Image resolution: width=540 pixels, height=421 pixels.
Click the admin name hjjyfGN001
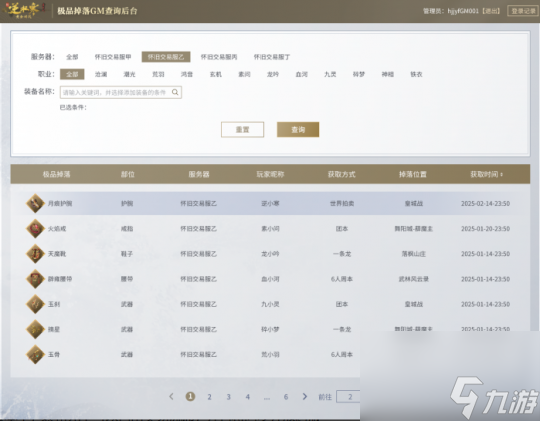click(x=463, y=11)
